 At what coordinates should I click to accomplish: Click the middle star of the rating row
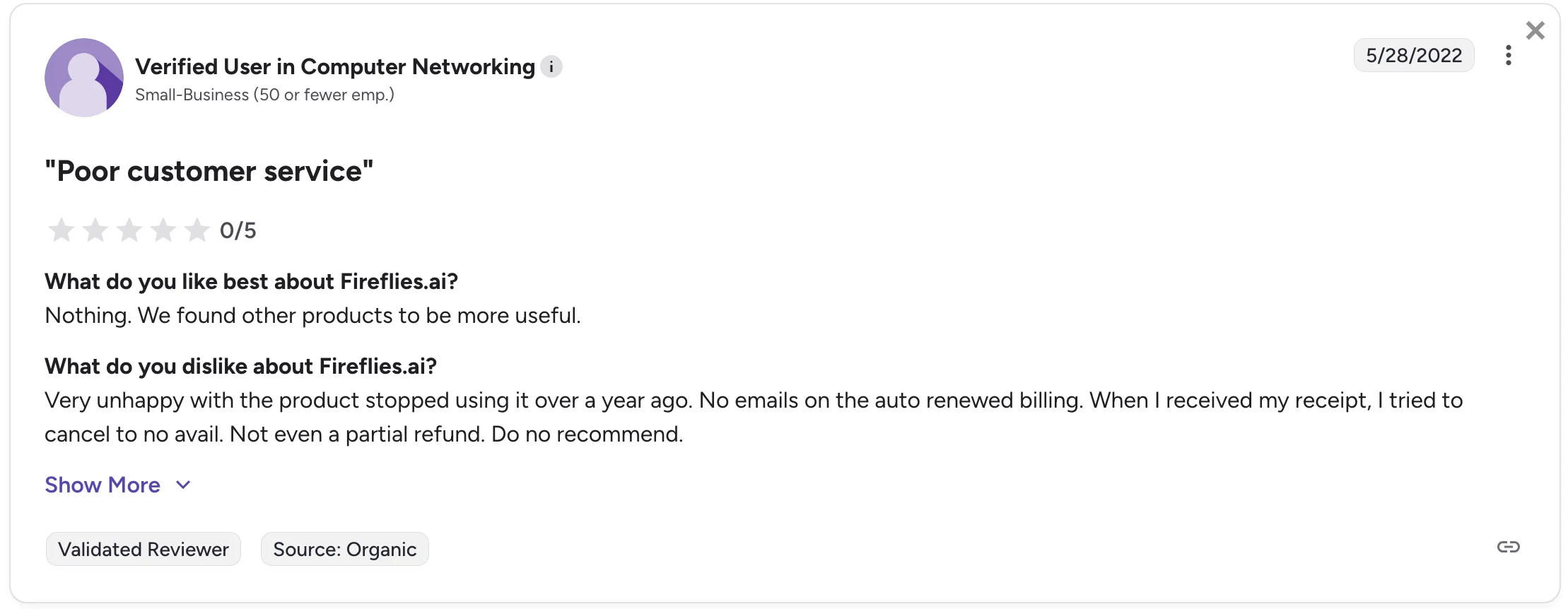click(130, 230)
